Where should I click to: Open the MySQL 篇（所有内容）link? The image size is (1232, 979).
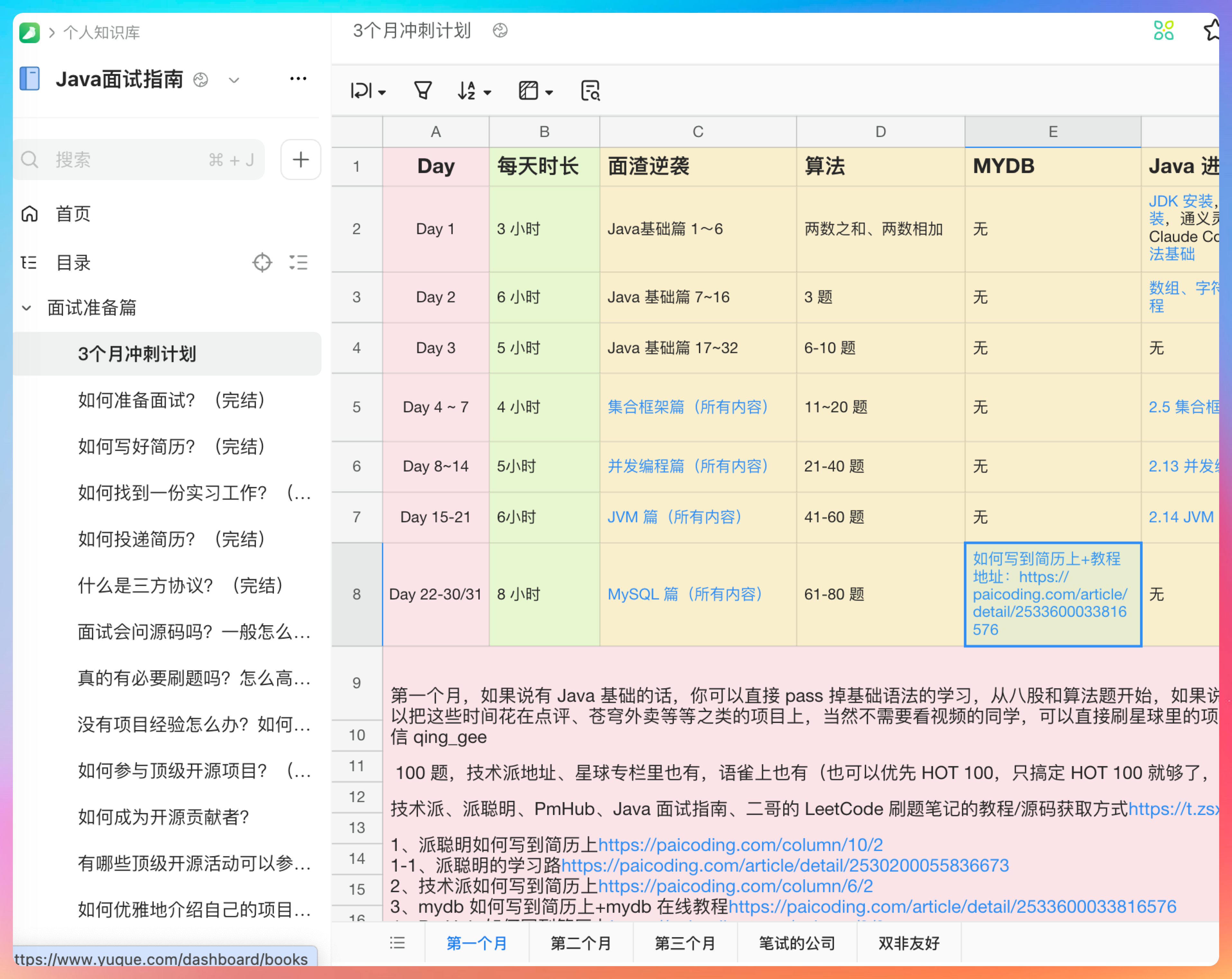[x=684, y=594]
